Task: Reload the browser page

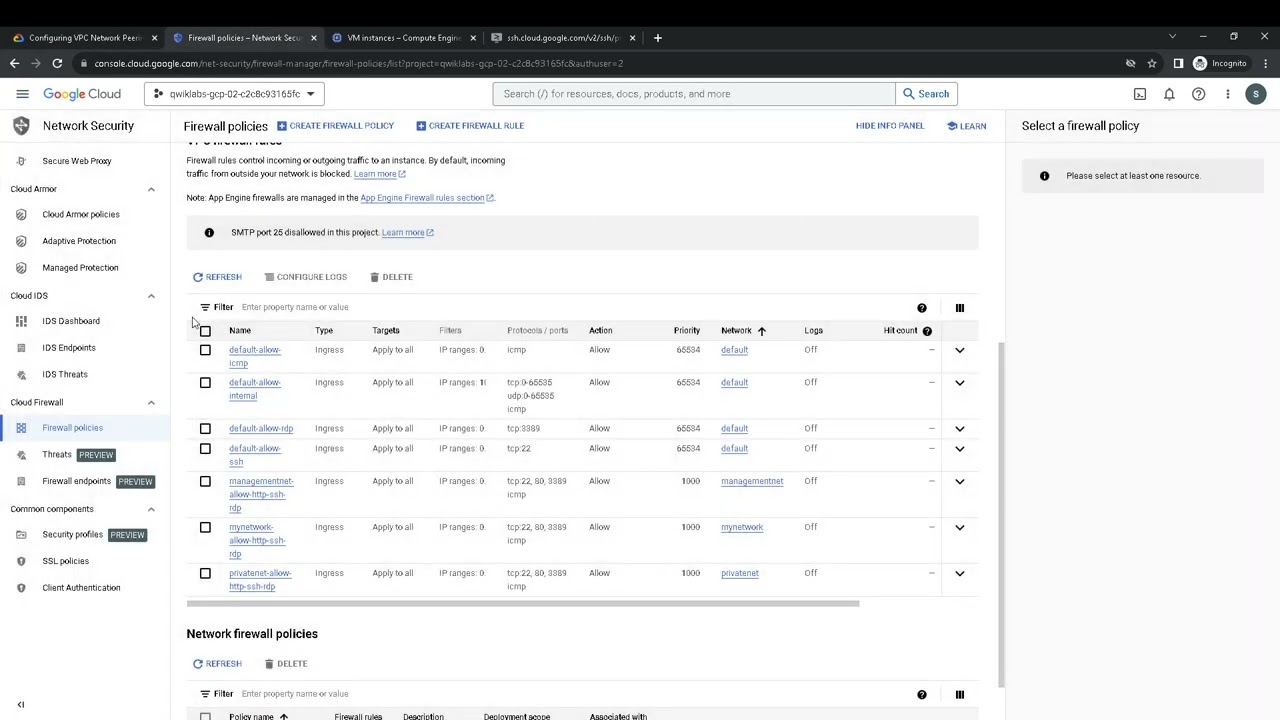Action: pos(57,63)
